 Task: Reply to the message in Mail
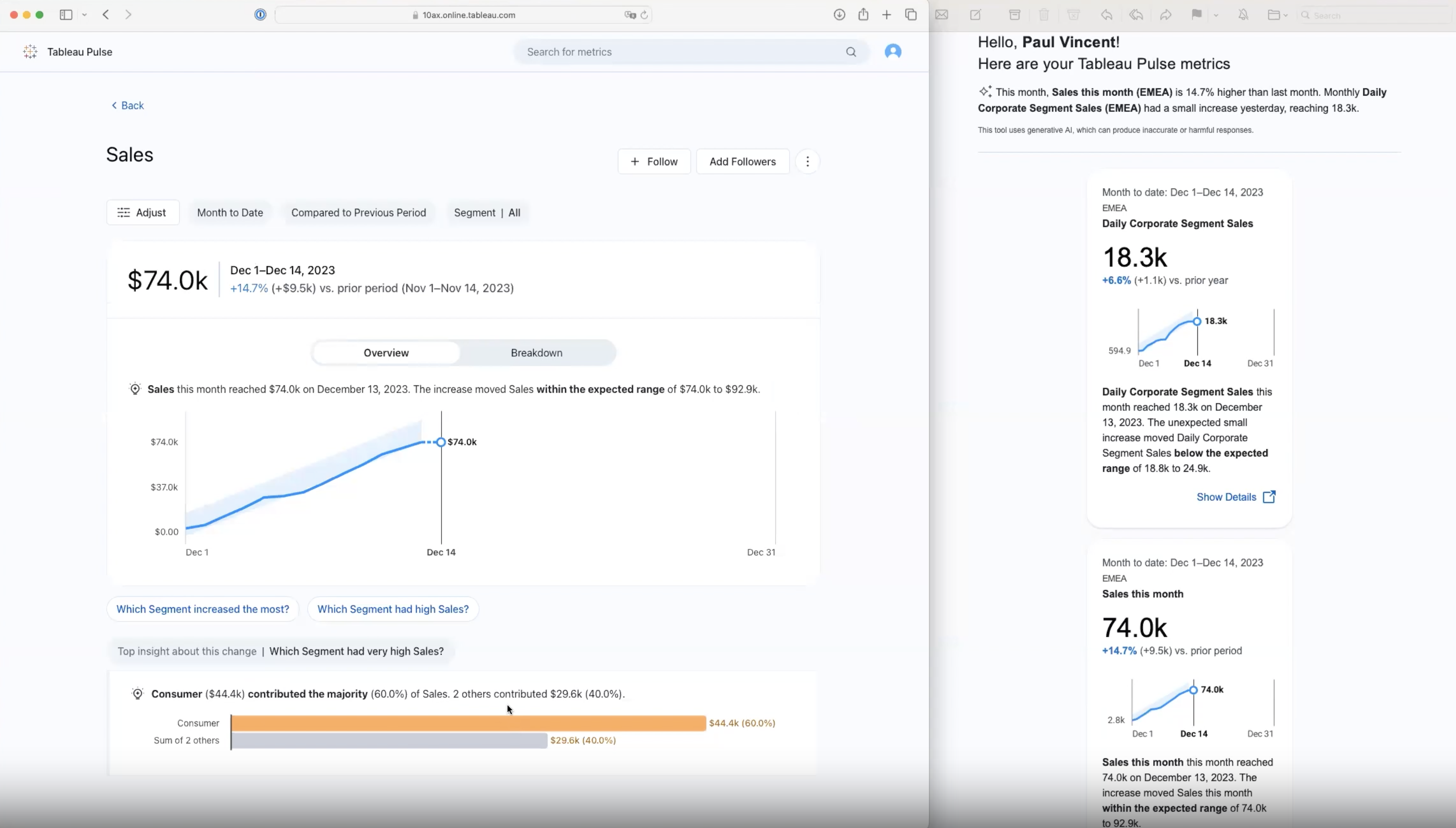tap(1107, 15)
